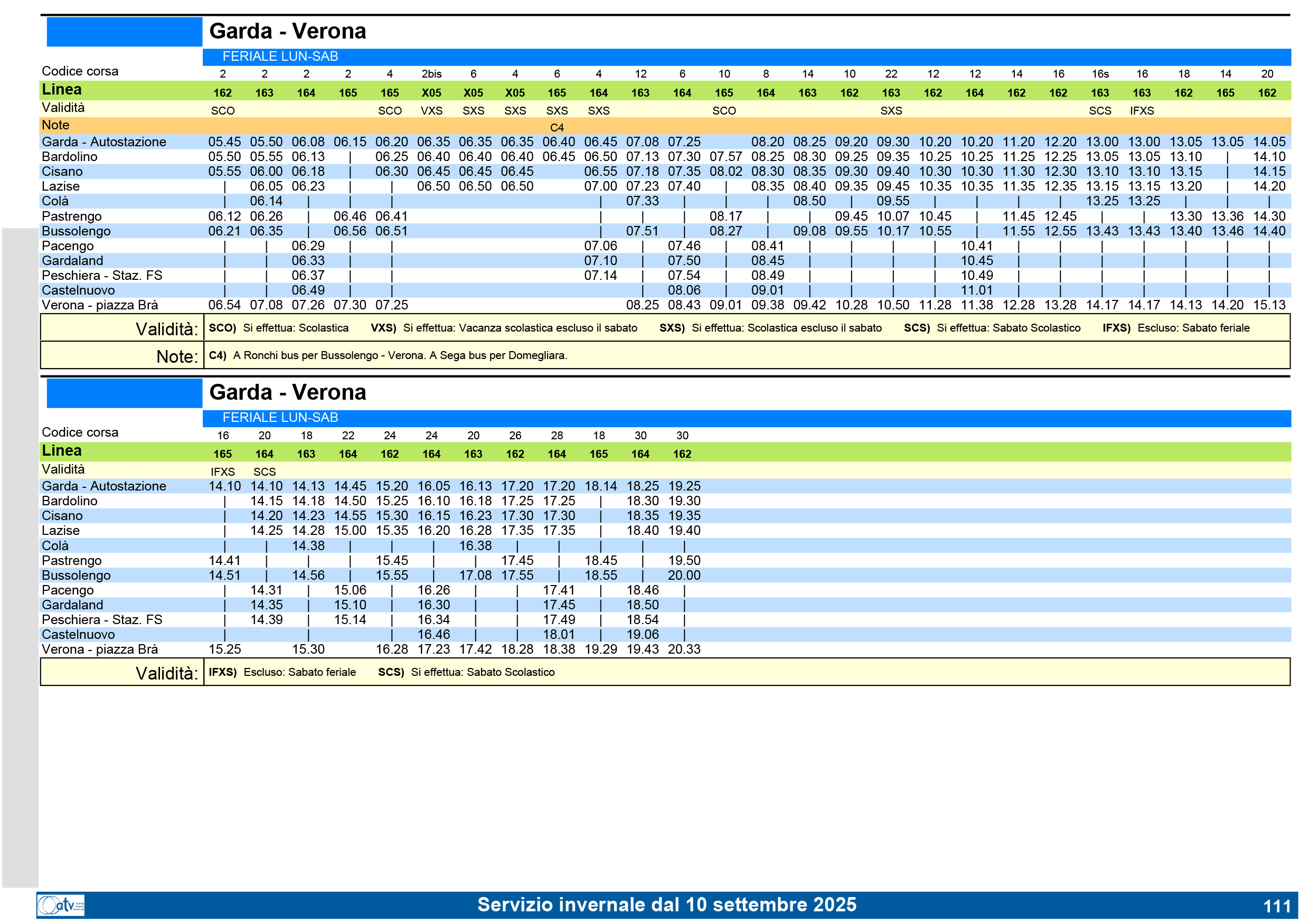This screenshot has height=924, width=1309.
Task: Click Gardaland stop in the bottom table
Action: [72, 605]
